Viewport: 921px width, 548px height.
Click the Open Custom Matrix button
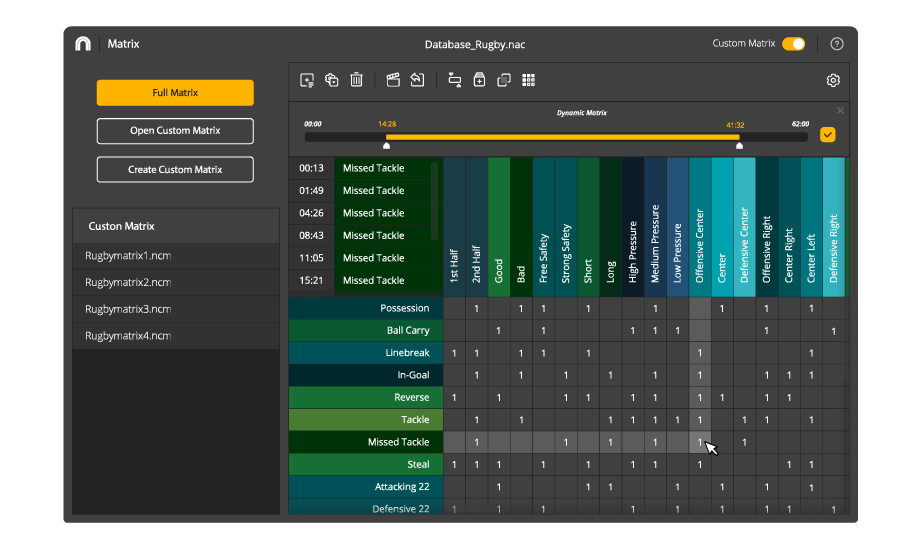175,131
